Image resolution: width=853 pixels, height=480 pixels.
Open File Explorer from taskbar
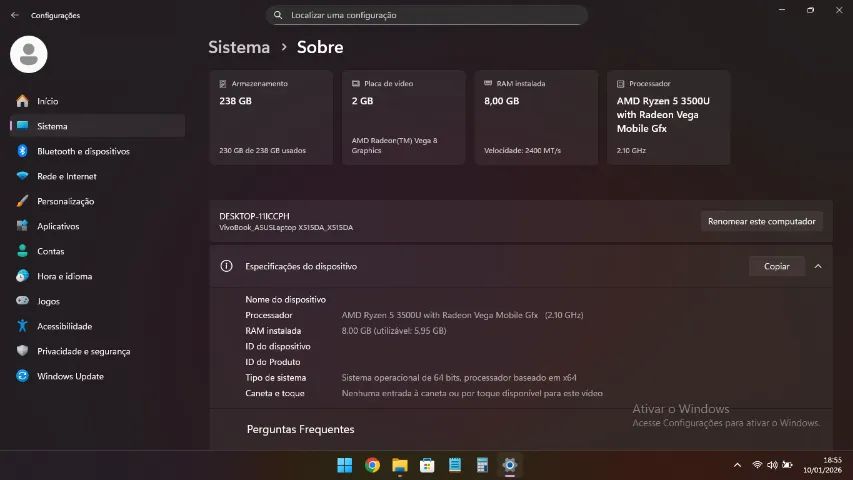coord(400,465)
